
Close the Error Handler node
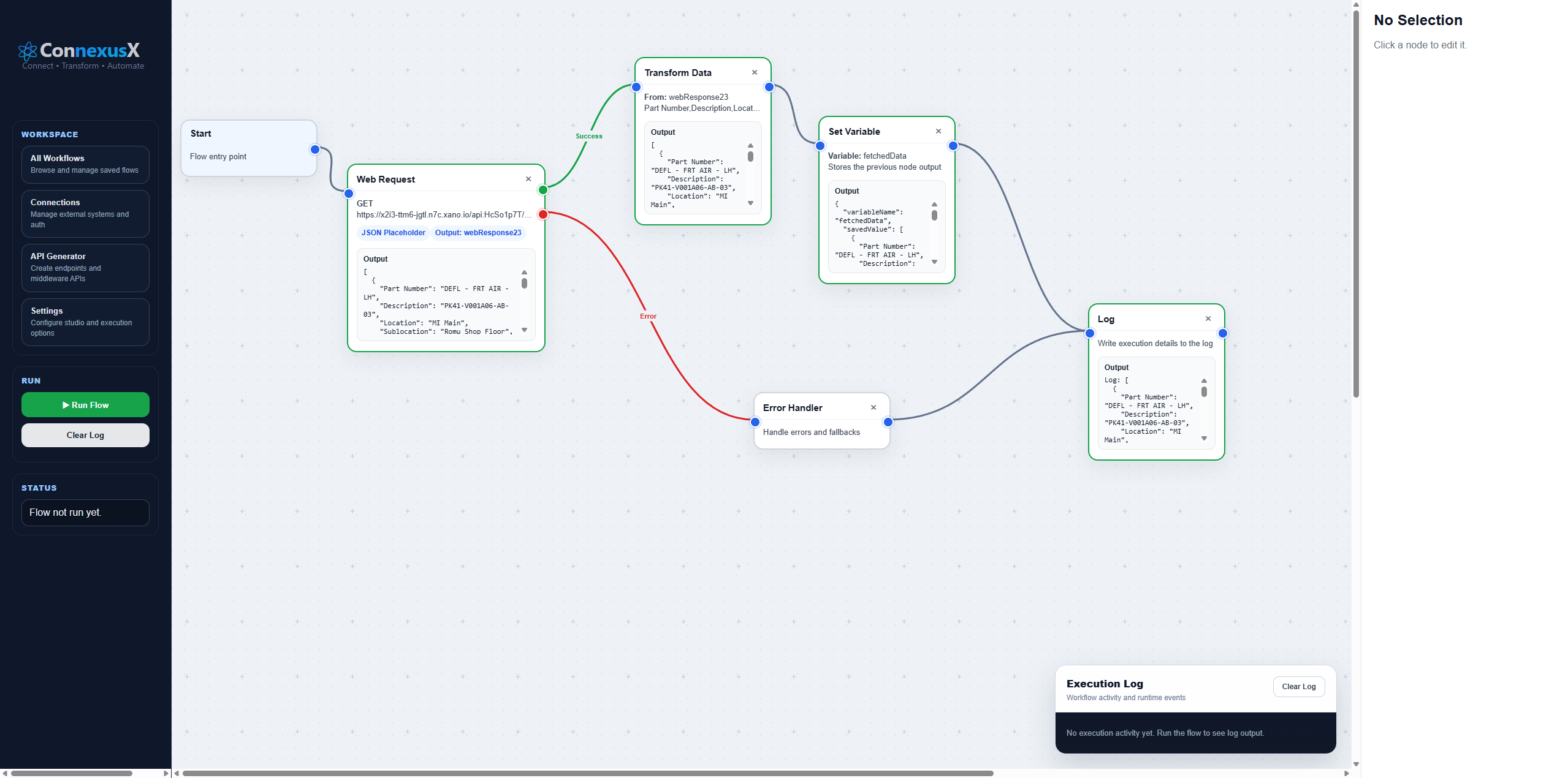873,407
